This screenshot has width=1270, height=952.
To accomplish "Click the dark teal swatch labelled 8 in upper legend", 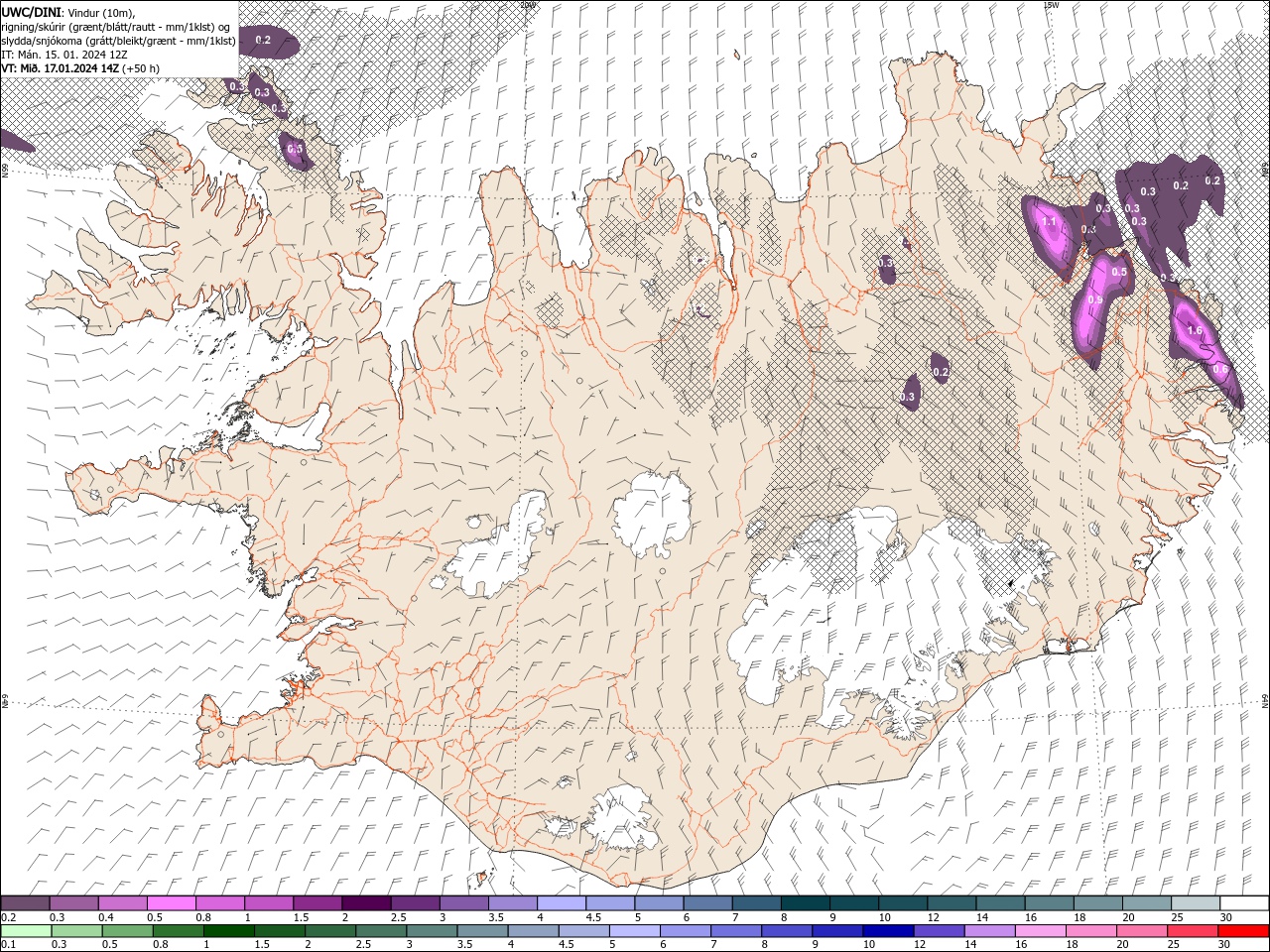I will tap(805, 903).
